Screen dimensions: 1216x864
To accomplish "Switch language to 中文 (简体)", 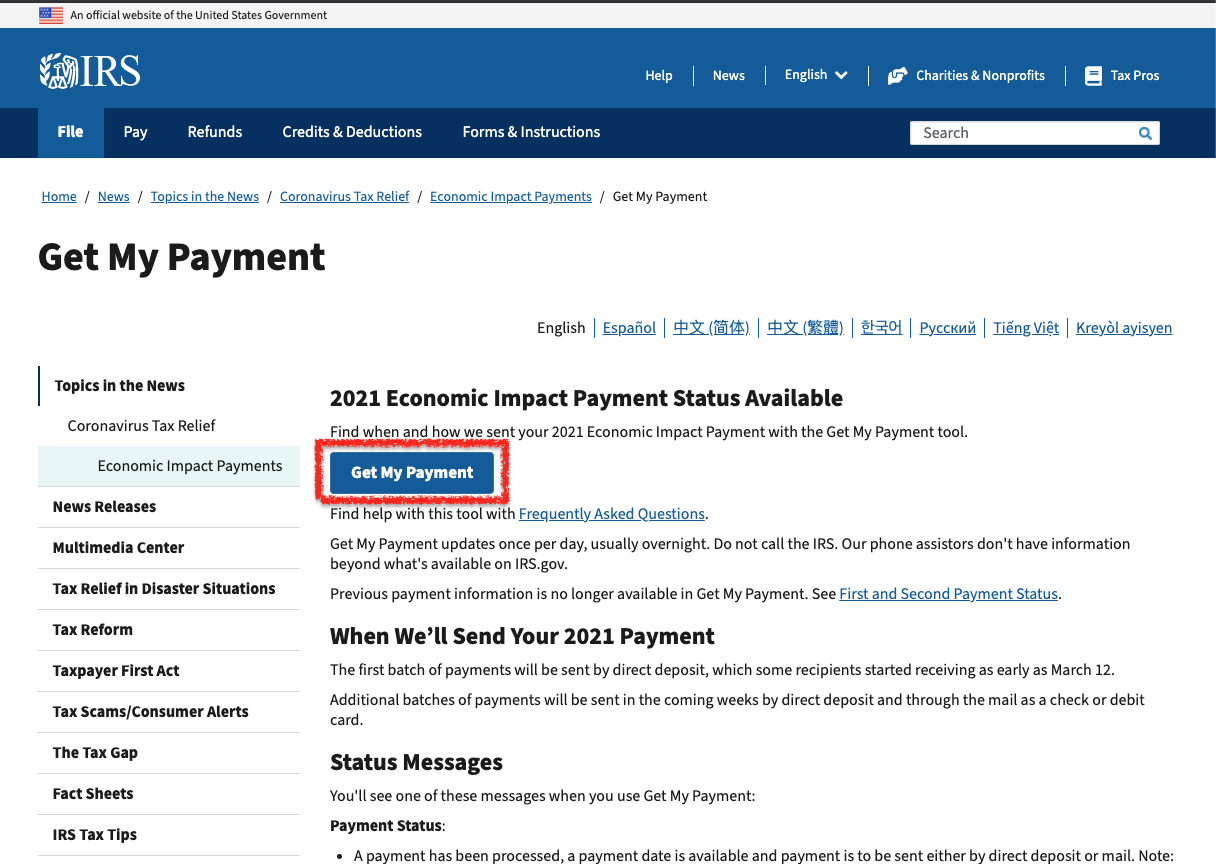I will pos(711,328).
